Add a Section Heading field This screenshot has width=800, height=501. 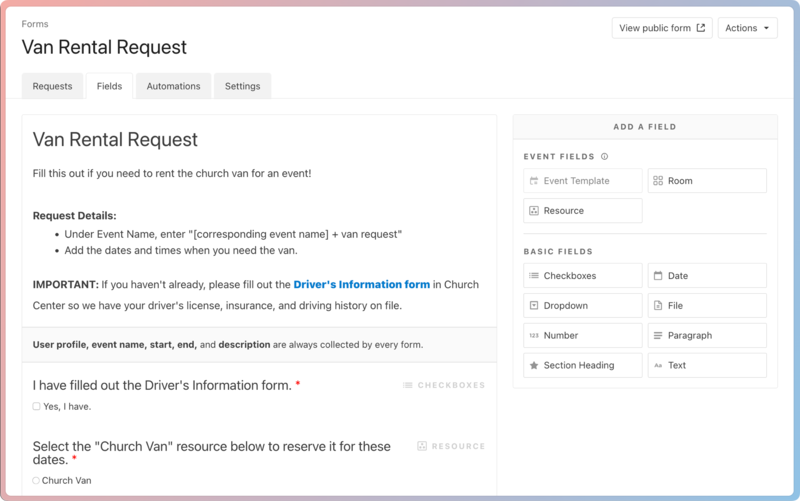click(x=583, y=365)
